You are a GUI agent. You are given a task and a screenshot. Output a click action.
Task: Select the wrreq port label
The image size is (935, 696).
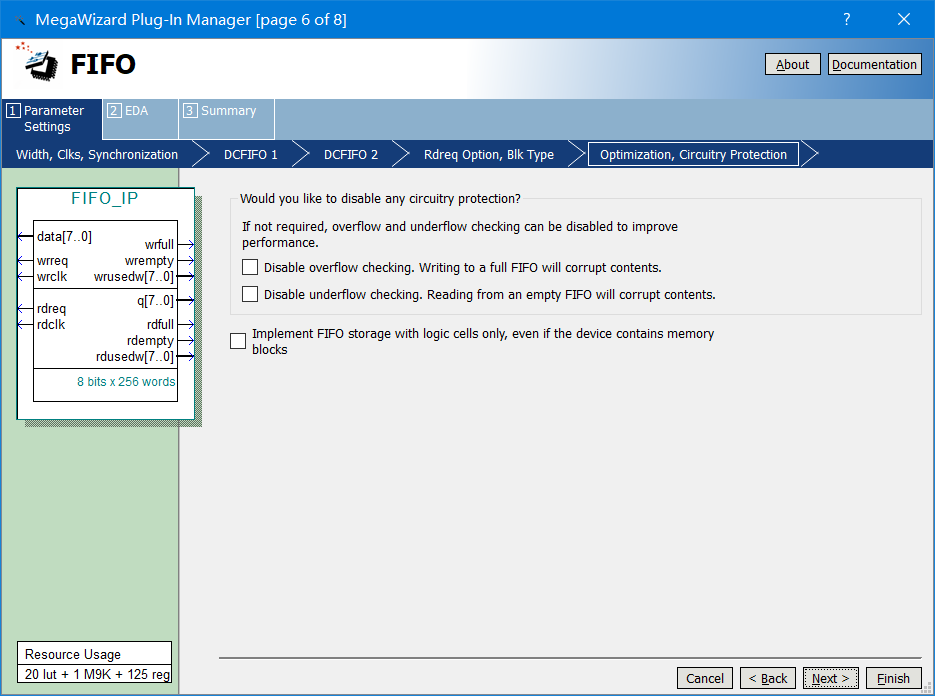52,261
